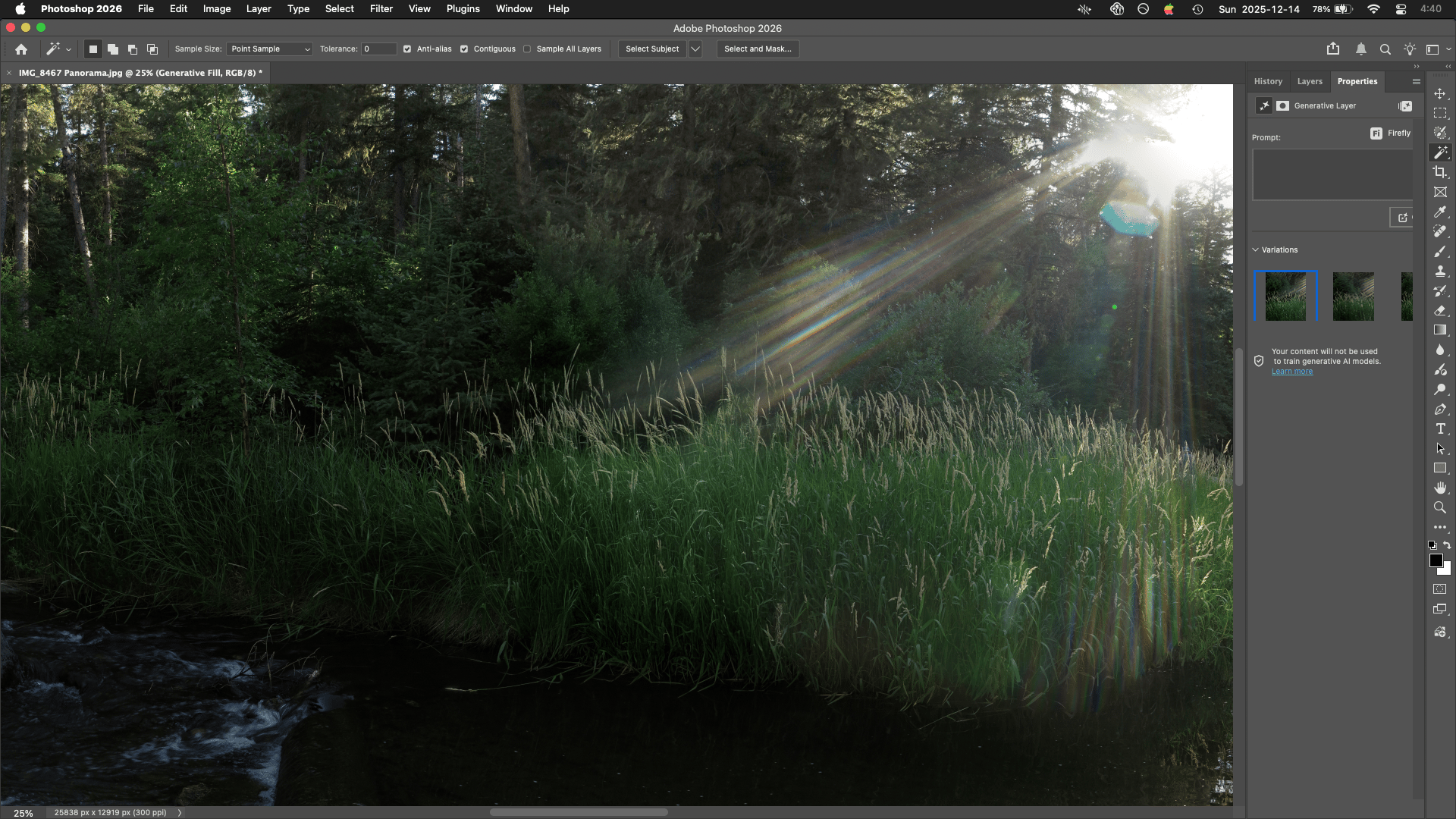This screenshot has height=819, width=1456.
Task: Collapse the Variations section
Action: coord(1255,249)
